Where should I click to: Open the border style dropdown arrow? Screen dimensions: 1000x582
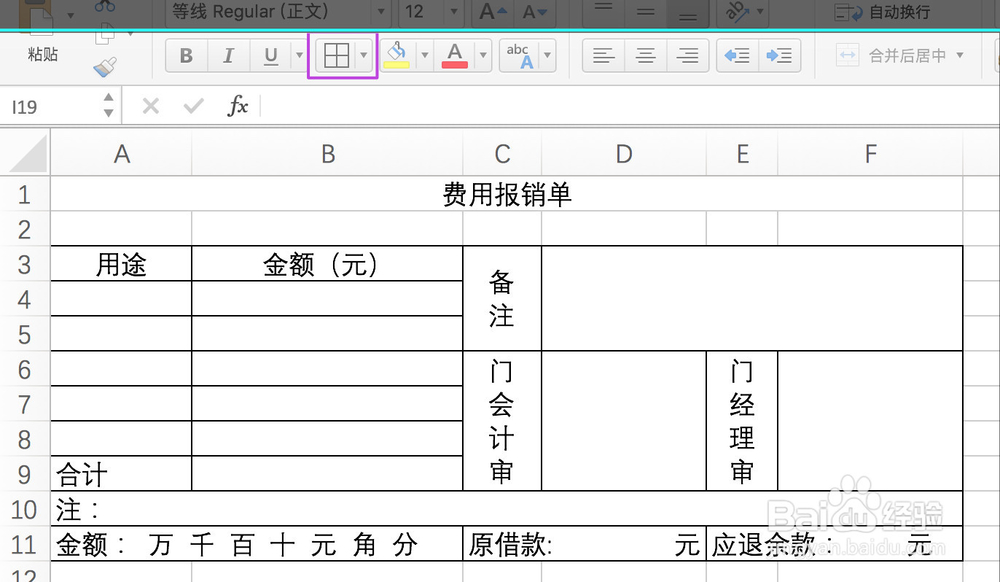tap(362, 55)
